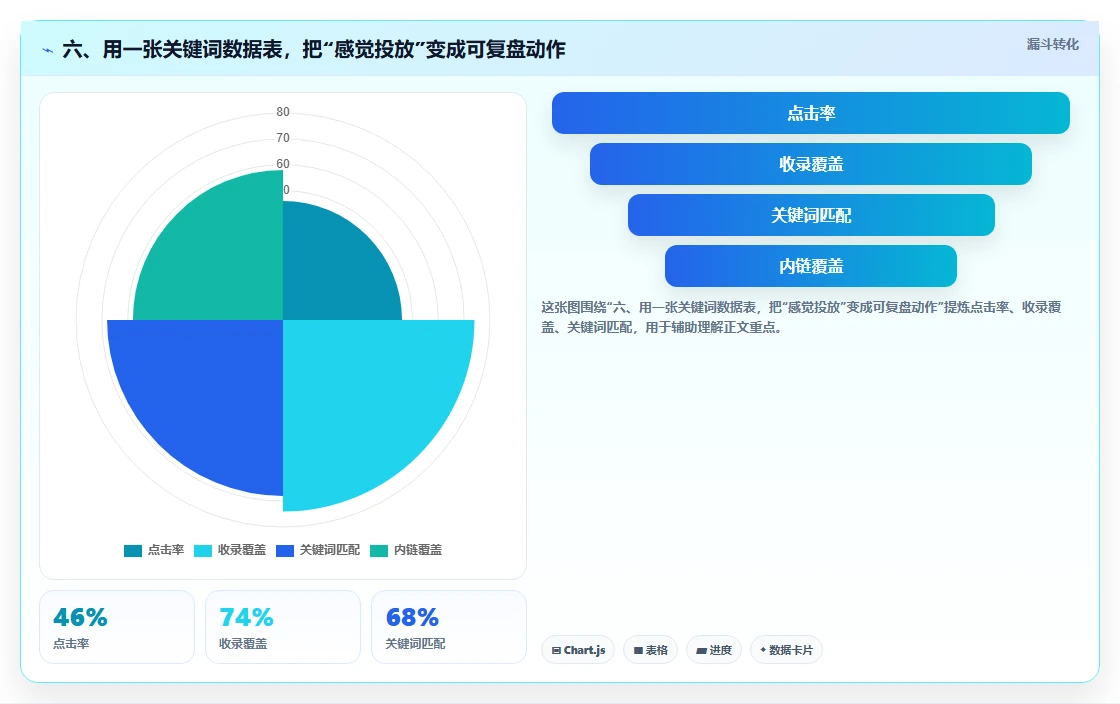This screenshot has height=704, width=1120.
Task: Click the 关键词匹配 legend label
Action: 329,550
